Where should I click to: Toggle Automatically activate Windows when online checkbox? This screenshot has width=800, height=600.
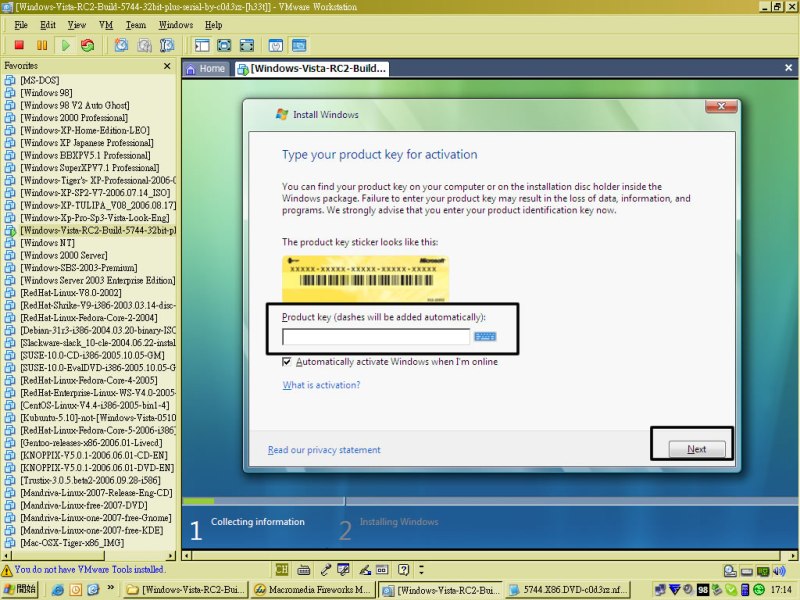287,362
